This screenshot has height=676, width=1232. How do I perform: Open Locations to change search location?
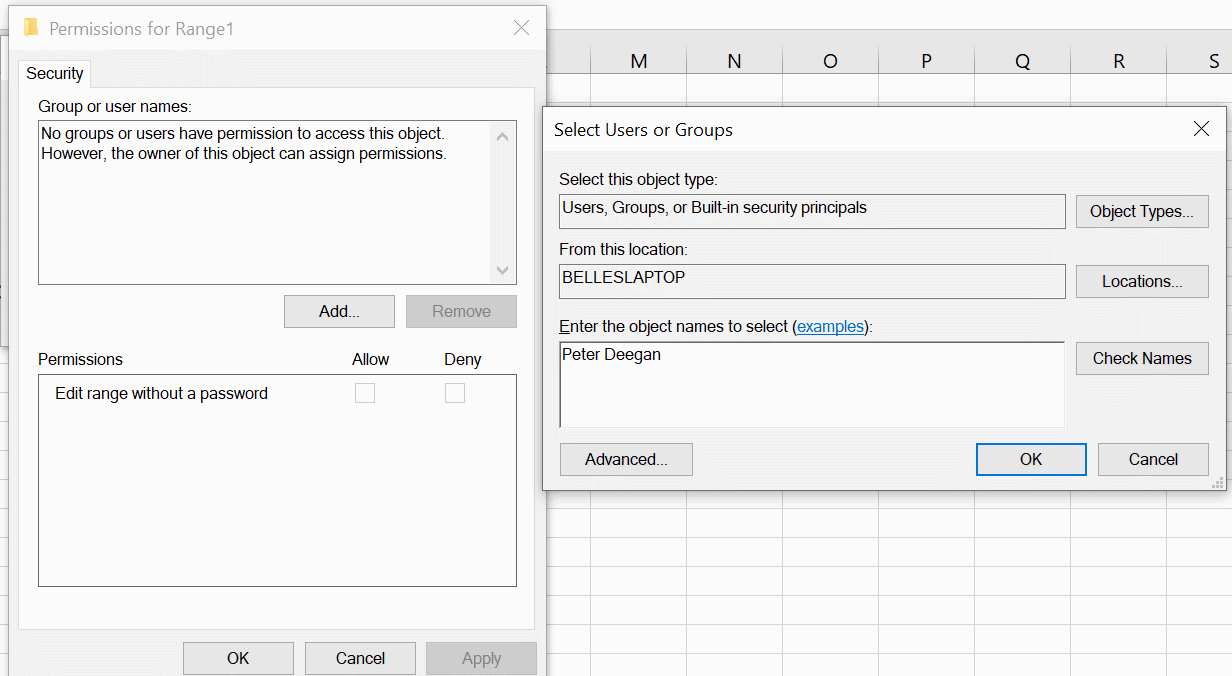(1141, 282)
